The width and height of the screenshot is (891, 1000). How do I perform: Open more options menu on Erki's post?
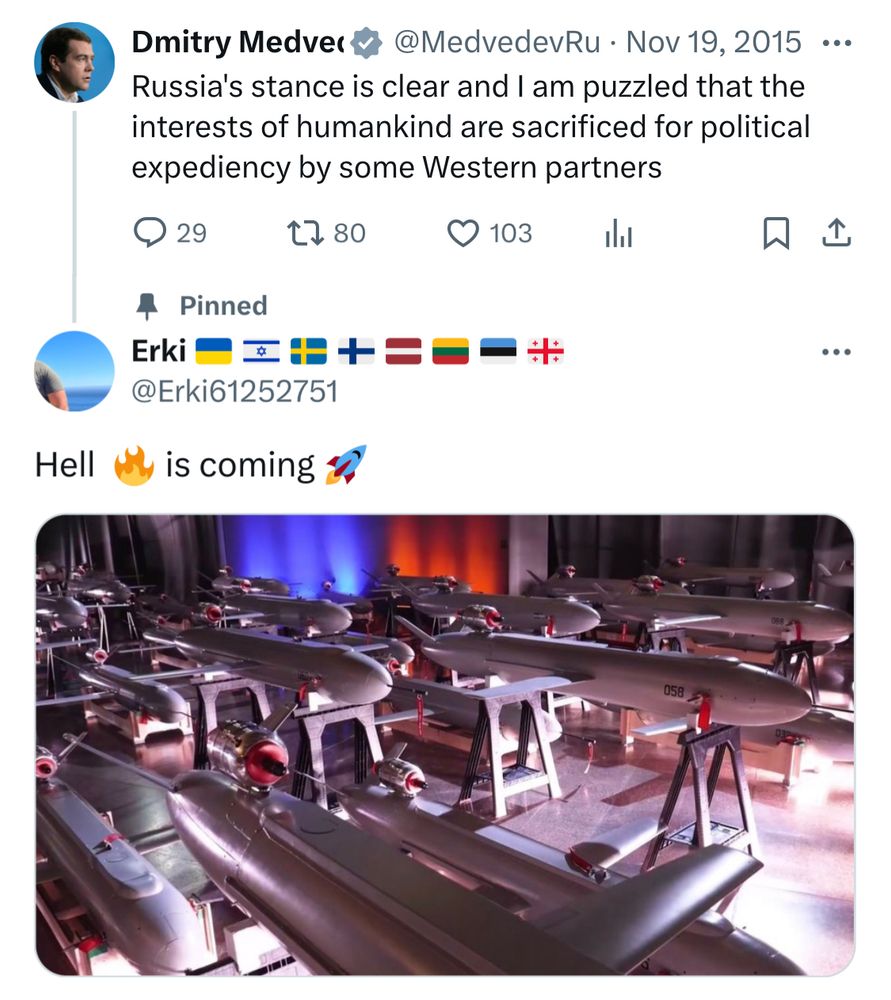835,352
